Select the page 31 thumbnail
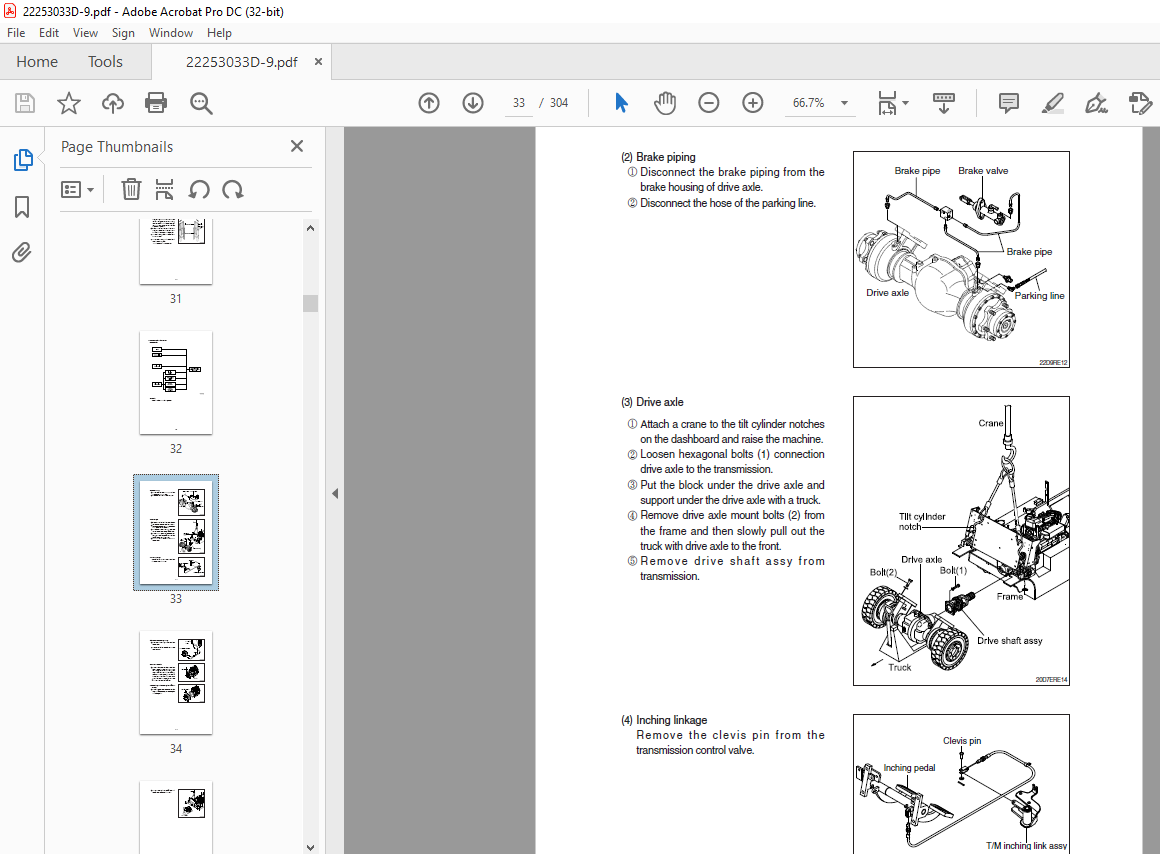Screen dimensions: 1160x854 click(x=176, y=252)
